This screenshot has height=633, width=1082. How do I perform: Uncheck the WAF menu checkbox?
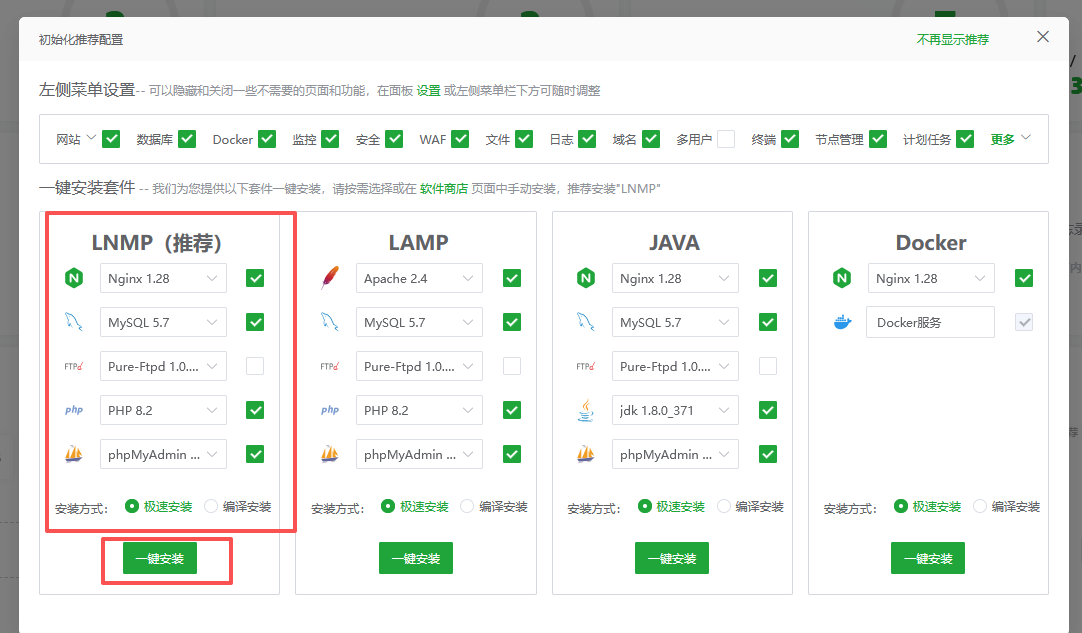point(460,139)
